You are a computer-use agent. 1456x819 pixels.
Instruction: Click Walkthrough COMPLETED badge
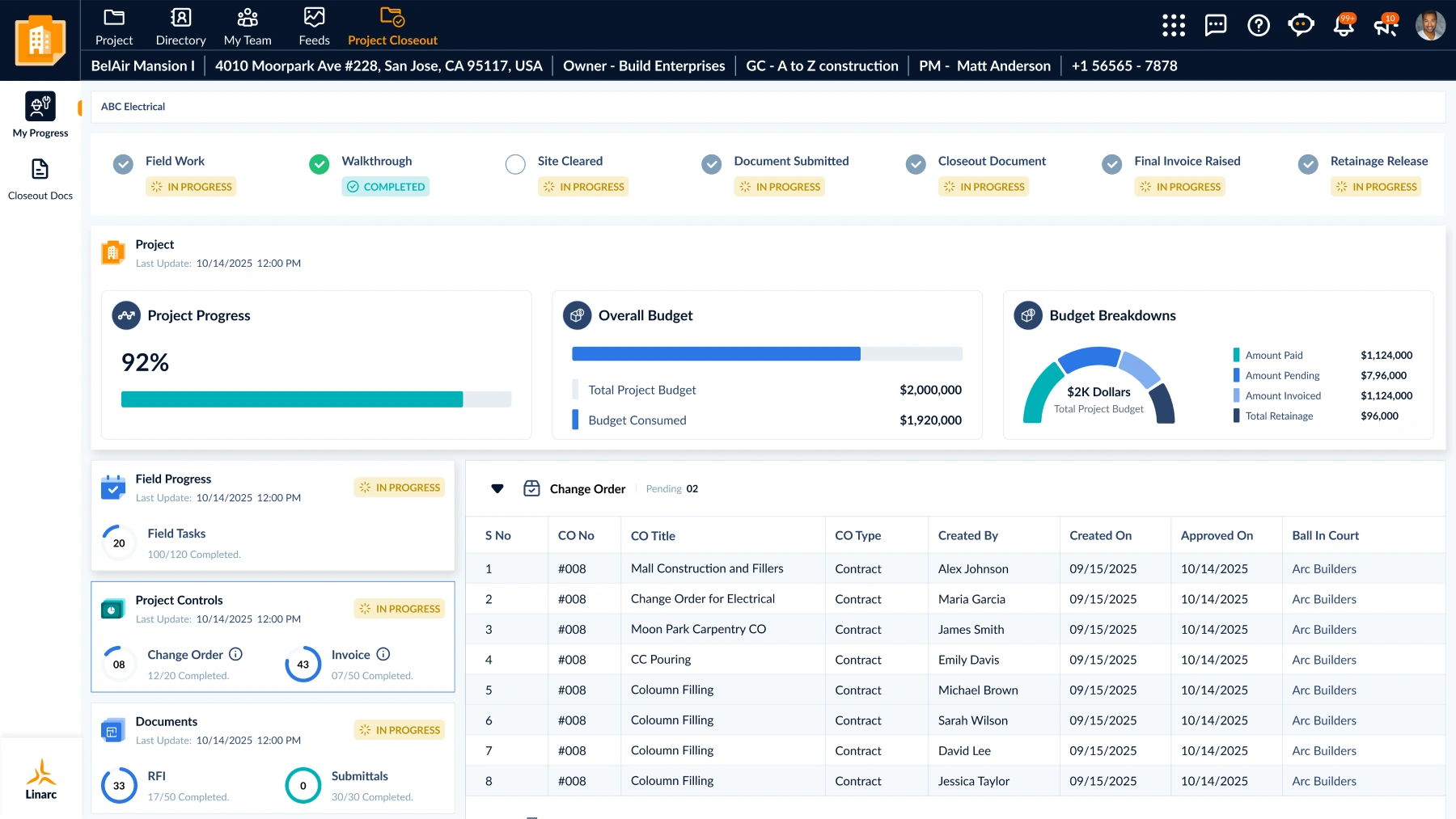tap(386, 187)
